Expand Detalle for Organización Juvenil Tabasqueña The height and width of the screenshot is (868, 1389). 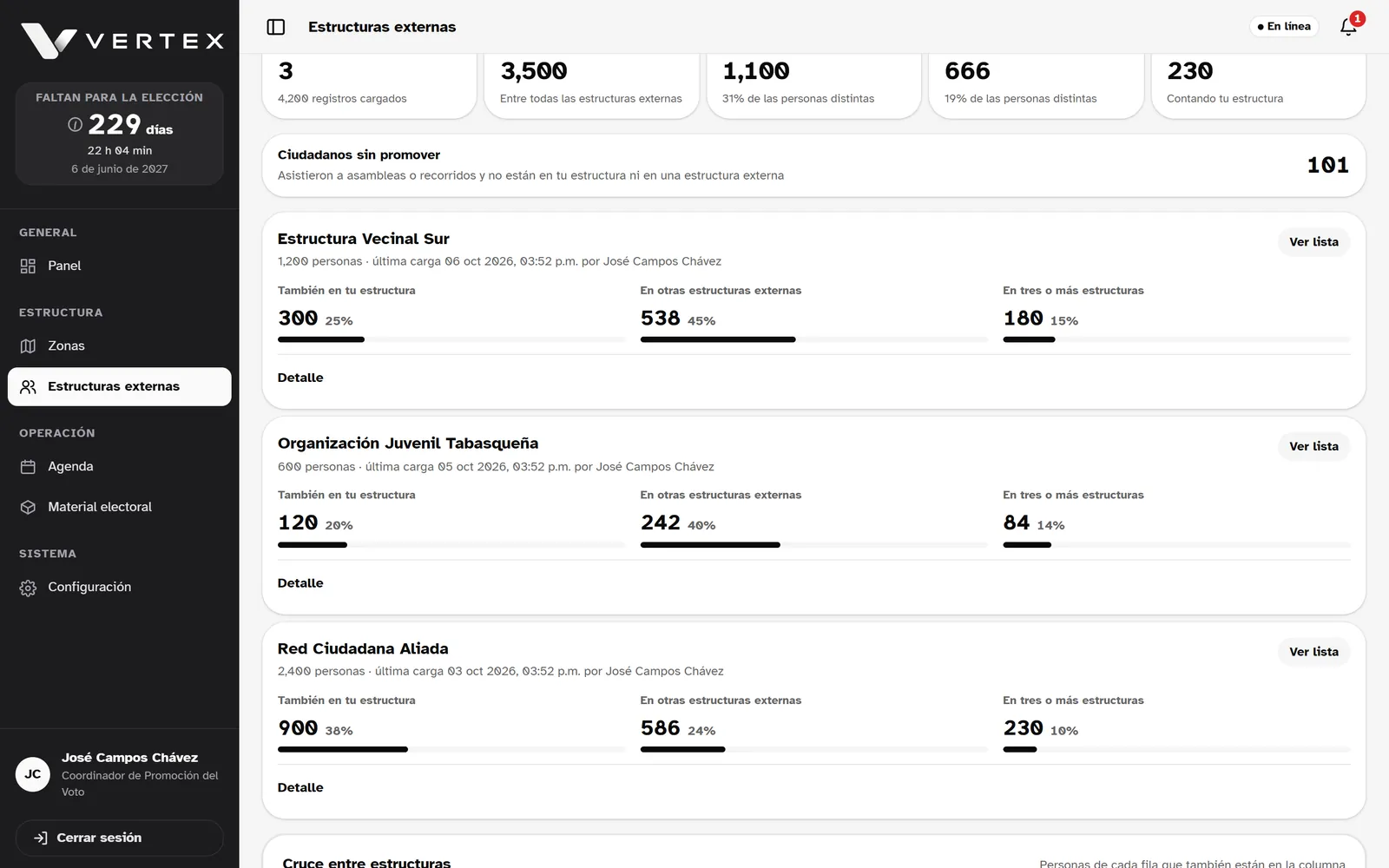pyautogui.click(x=300, y=583)
